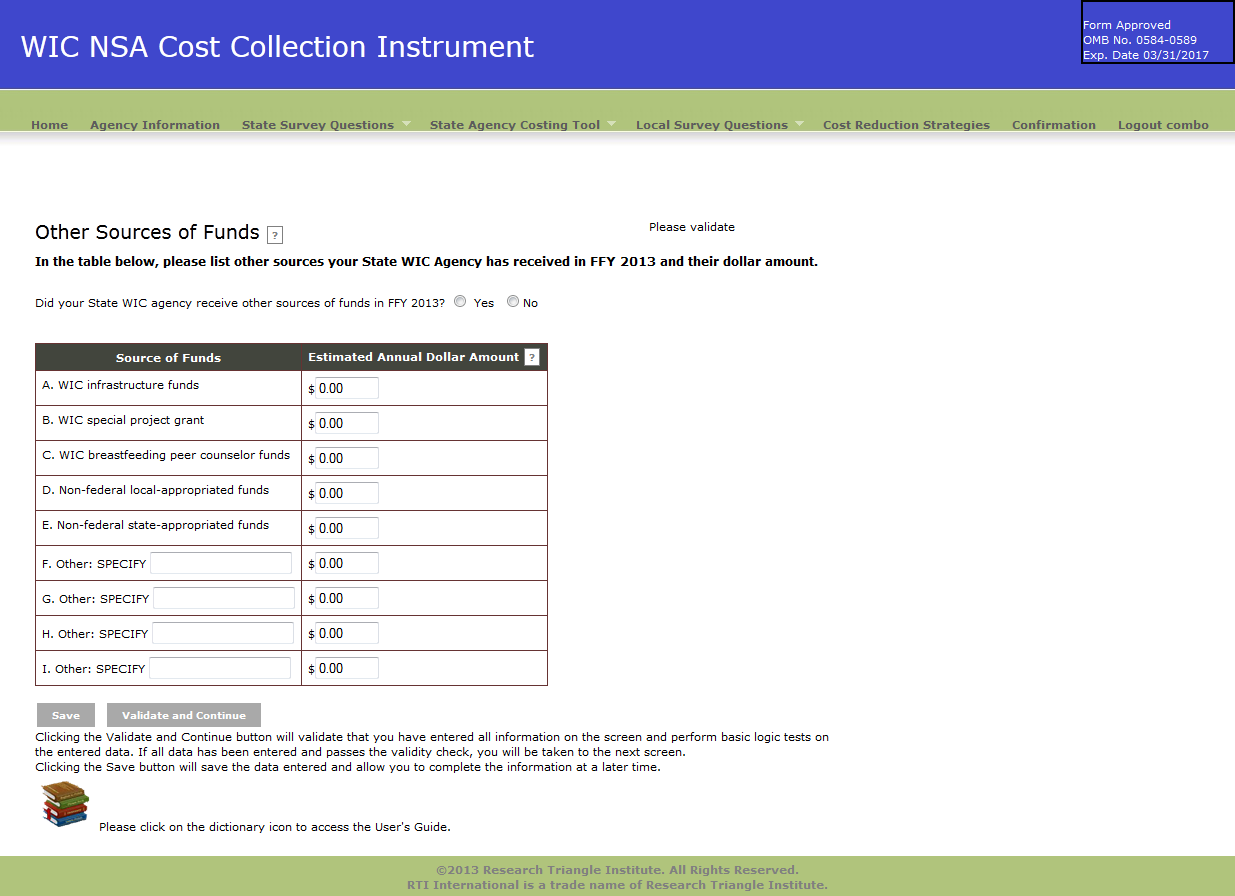Select the Yes radio button

tap(460, 302)
